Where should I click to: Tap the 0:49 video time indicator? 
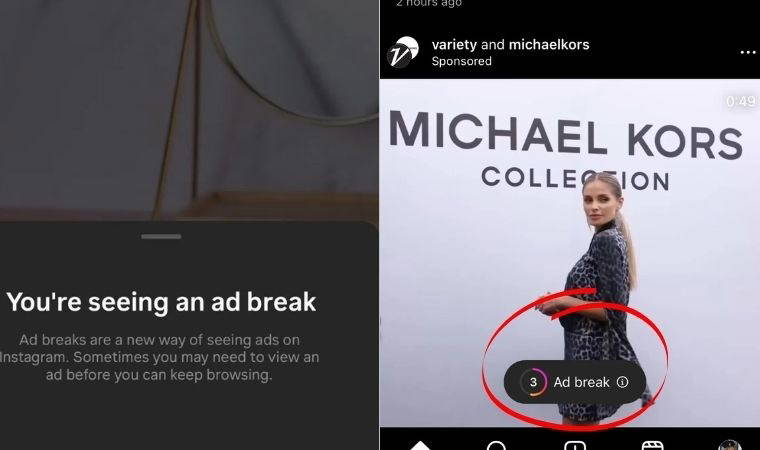pyautogui.click(x=741, y=101)
